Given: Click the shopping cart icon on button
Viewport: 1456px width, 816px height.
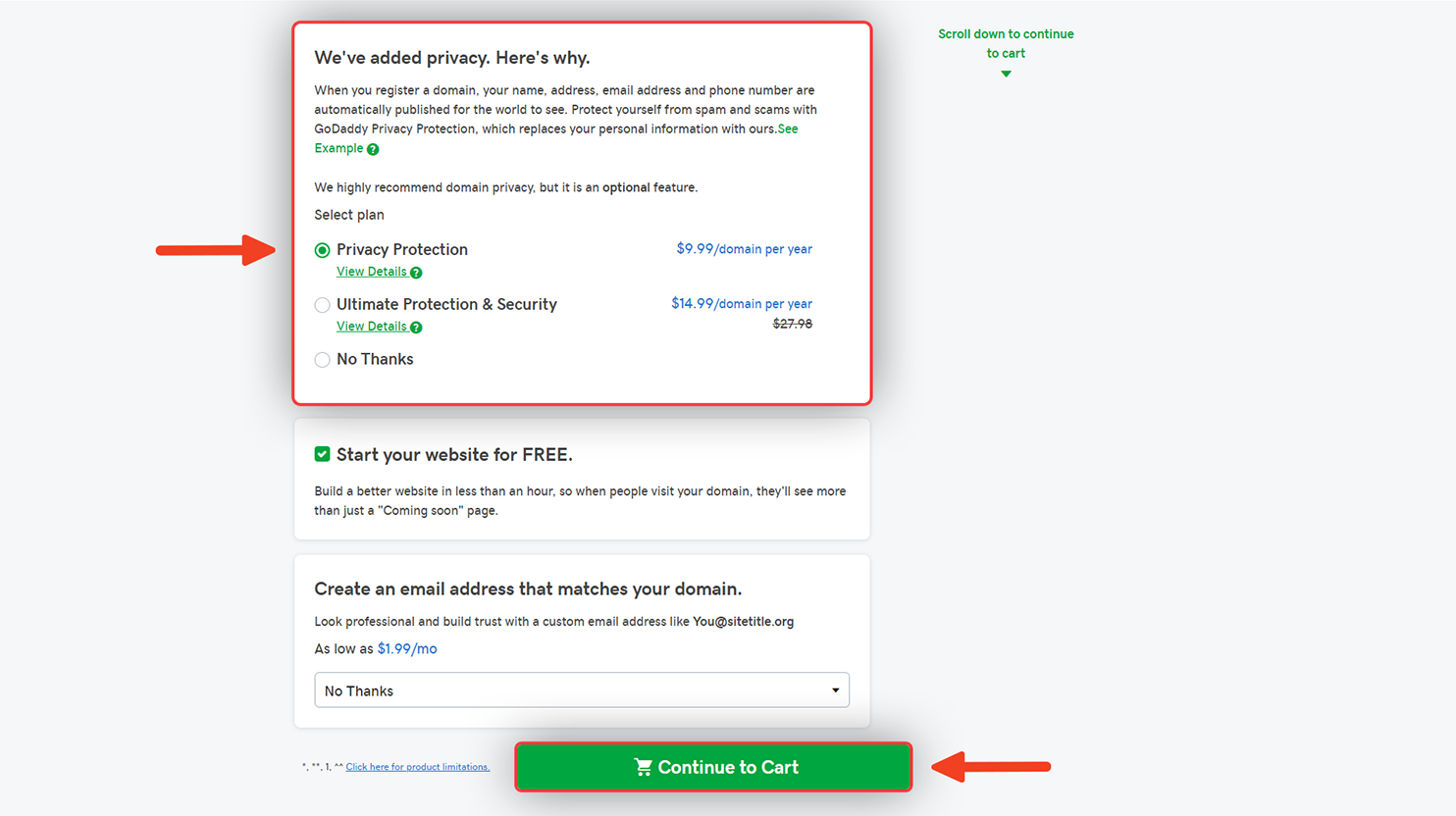Looking at the screenshot, I should click(x=643, y=767).
